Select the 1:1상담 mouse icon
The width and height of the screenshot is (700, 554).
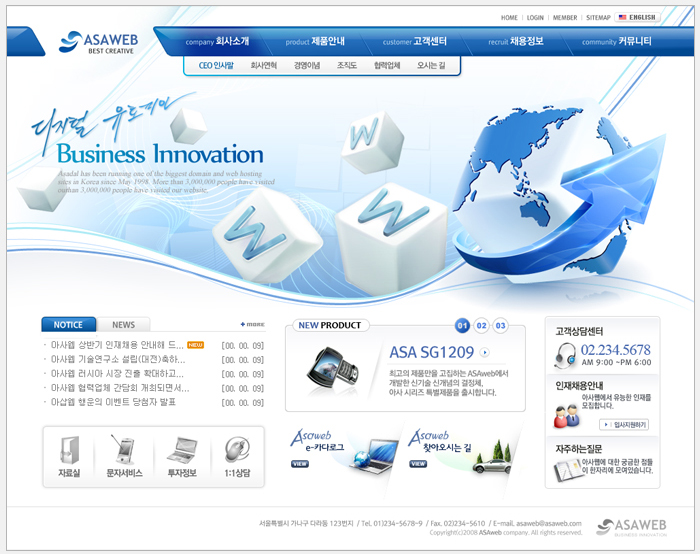click(x=237, y=450)
